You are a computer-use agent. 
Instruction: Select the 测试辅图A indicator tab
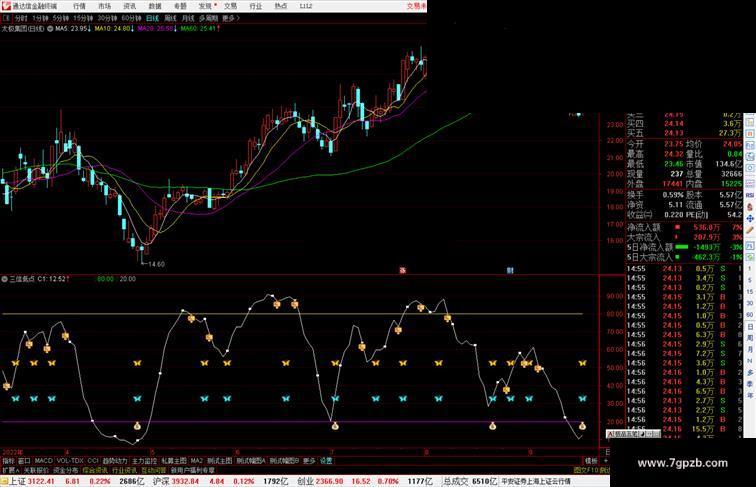coord(251,461)
